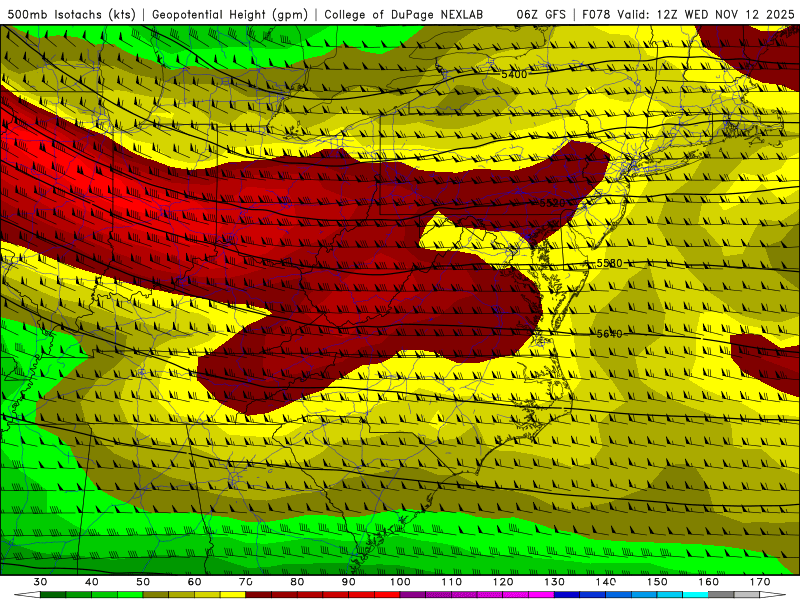
Task: Click the '500mb Isotachs (kts)' title text
Action: pos(72,15)
